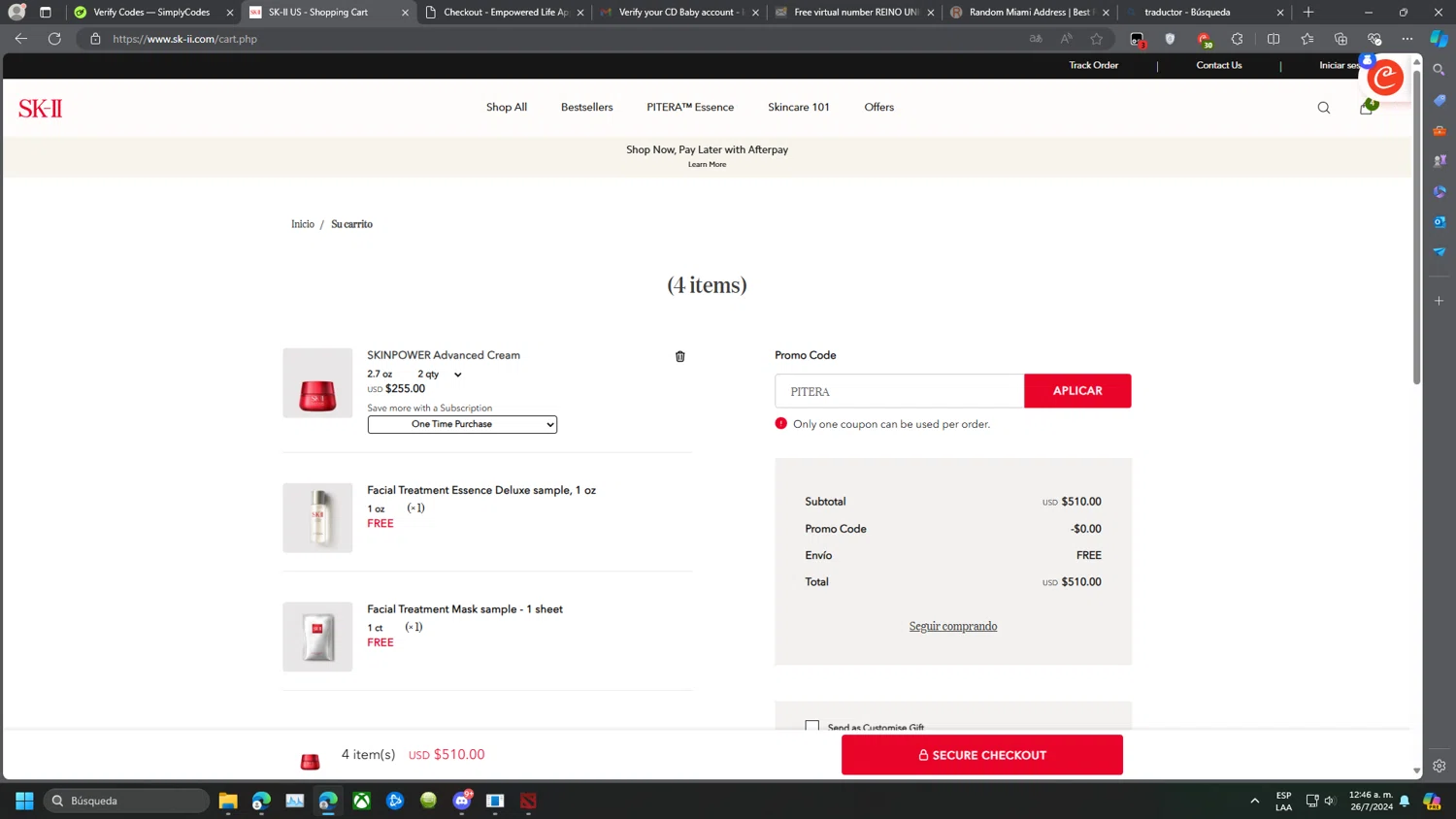Open the sidebar settings gear icon
The width and height of the screenshot is (1456, 819).
point(1439,766)
